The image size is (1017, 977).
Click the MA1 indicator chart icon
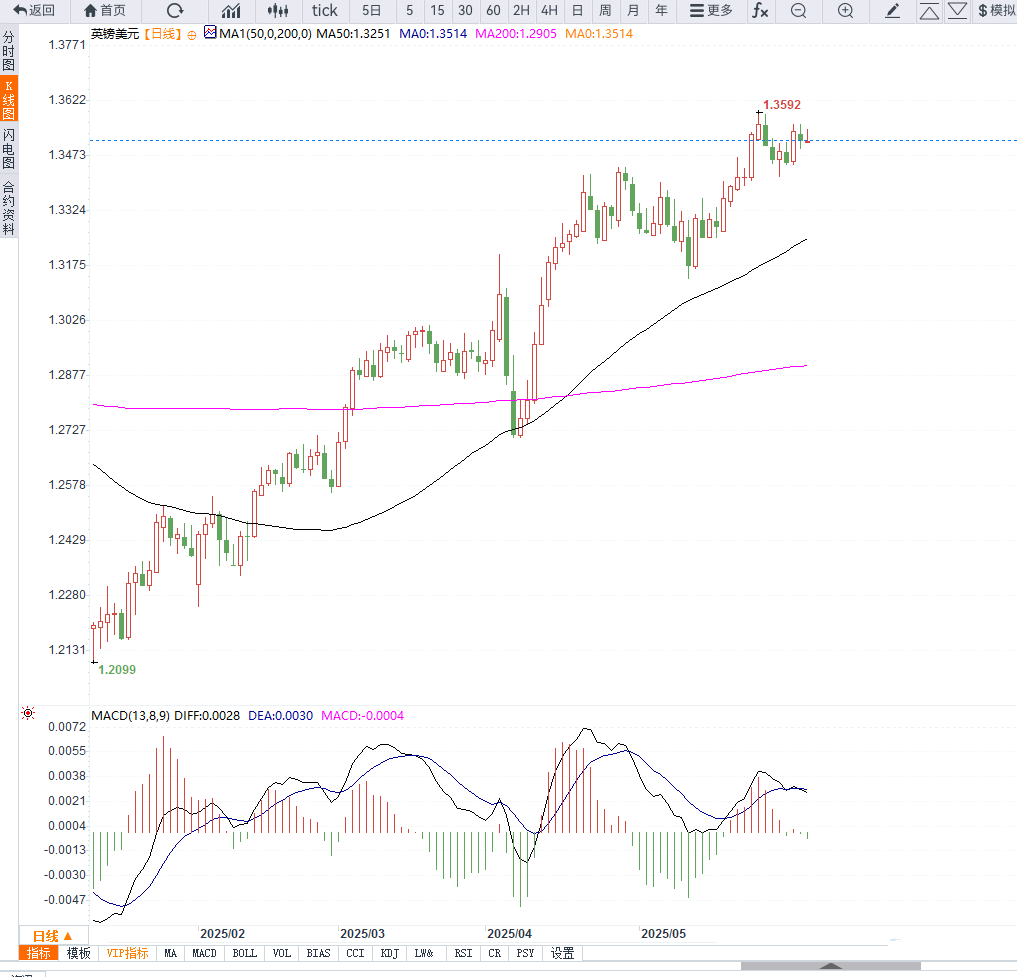tap(210, 32)
